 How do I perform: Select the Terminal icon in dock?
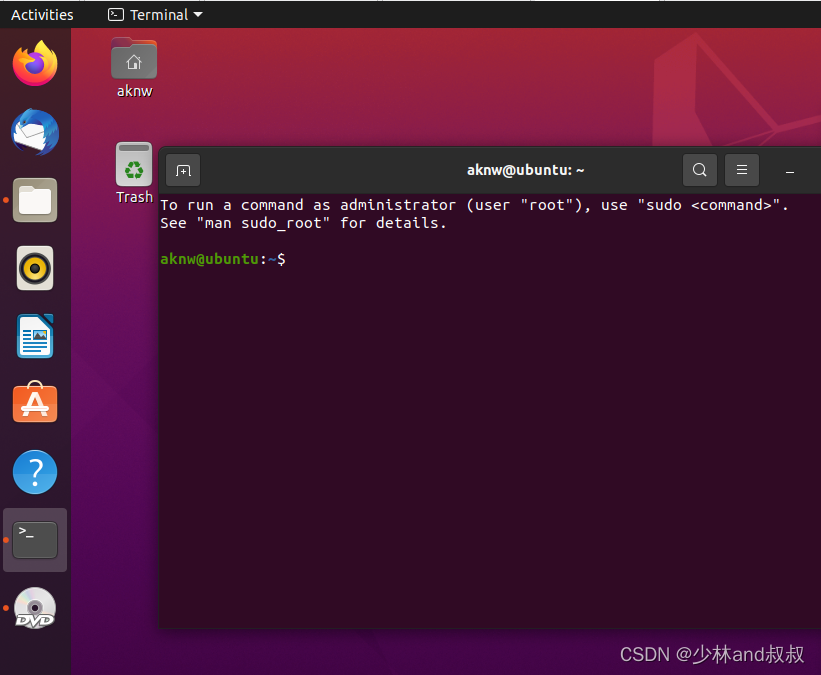tap(35, 540)
